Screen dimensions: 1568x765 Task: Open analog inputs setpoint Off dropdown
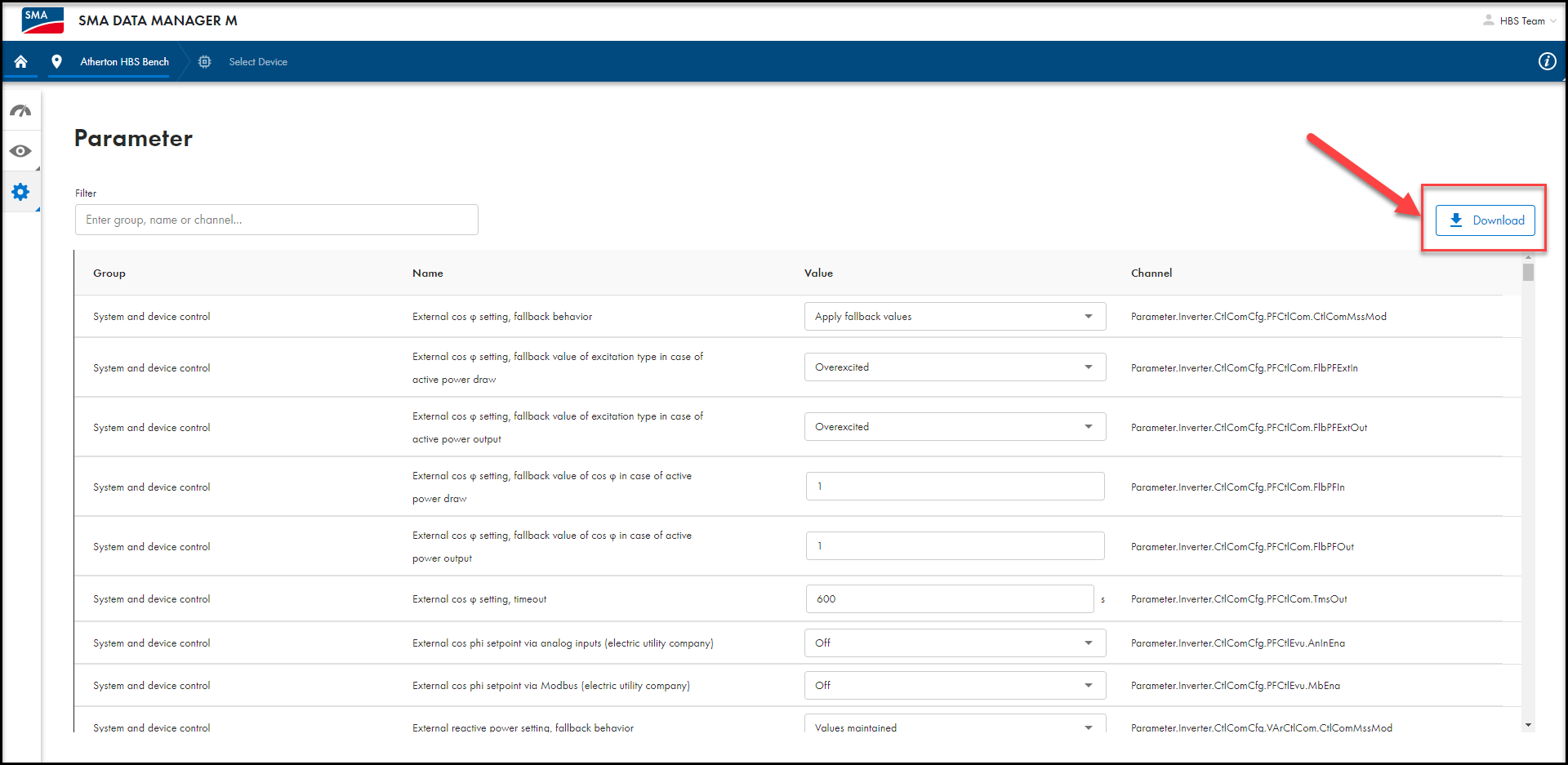click(955, 643)
